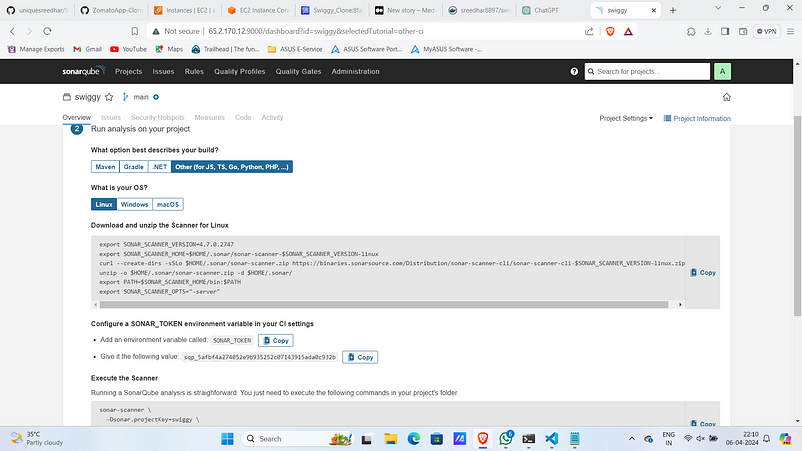Select Other (for JS, TS, Go...) build option

click(x=232, y=167)
